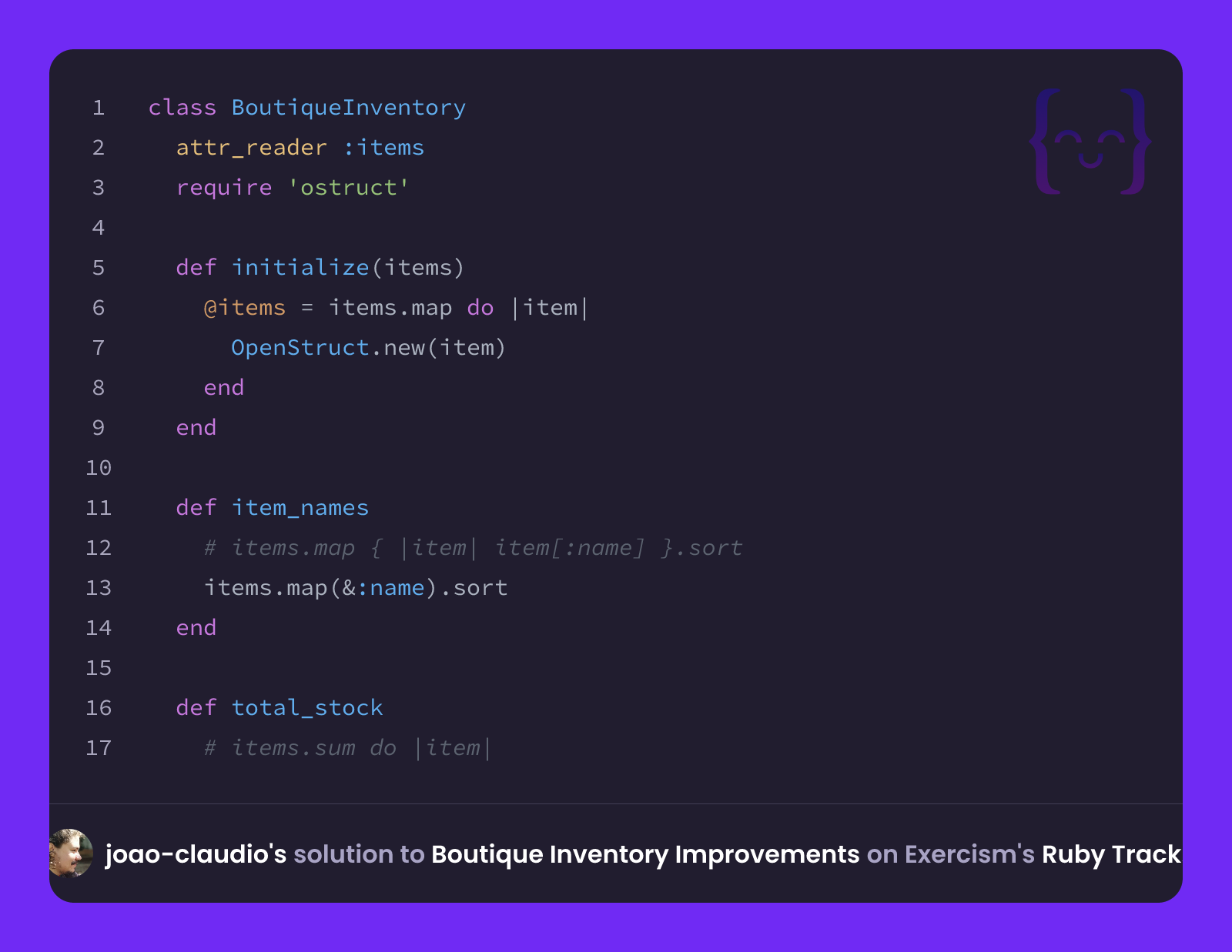Click line number 10
1232x952 pixels.
pos(99,468)
